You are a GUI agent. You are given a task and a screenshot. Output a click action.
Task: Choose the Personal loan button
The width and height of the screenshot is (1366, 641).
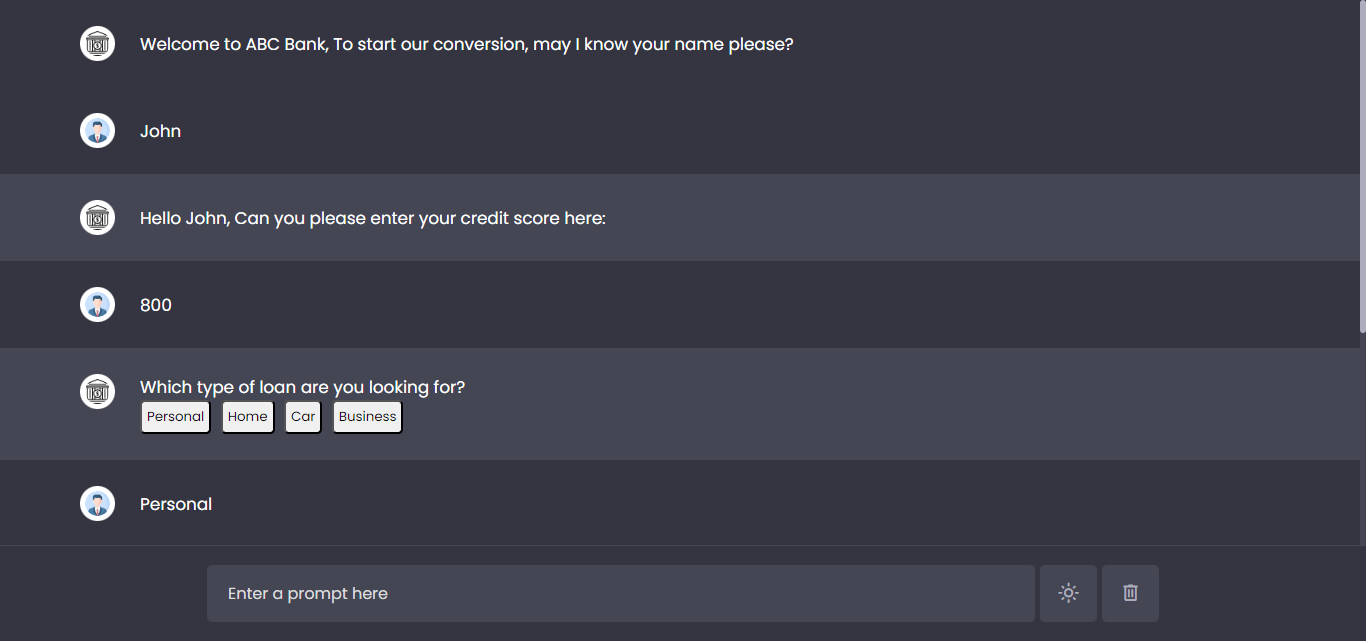pyautogui.click(x=175, y=417)
